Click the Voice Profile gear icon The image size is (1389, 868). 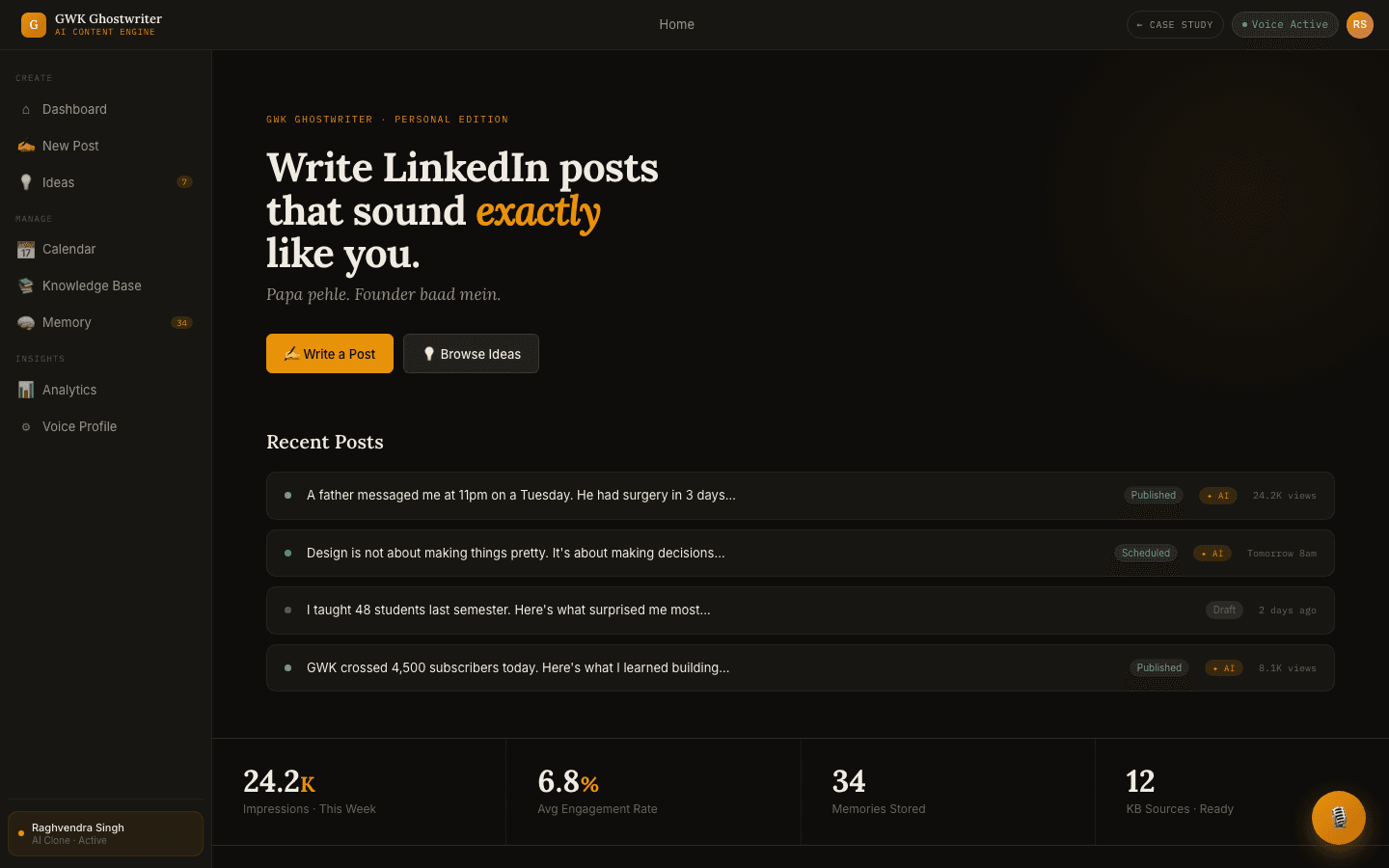coord(26,427)
